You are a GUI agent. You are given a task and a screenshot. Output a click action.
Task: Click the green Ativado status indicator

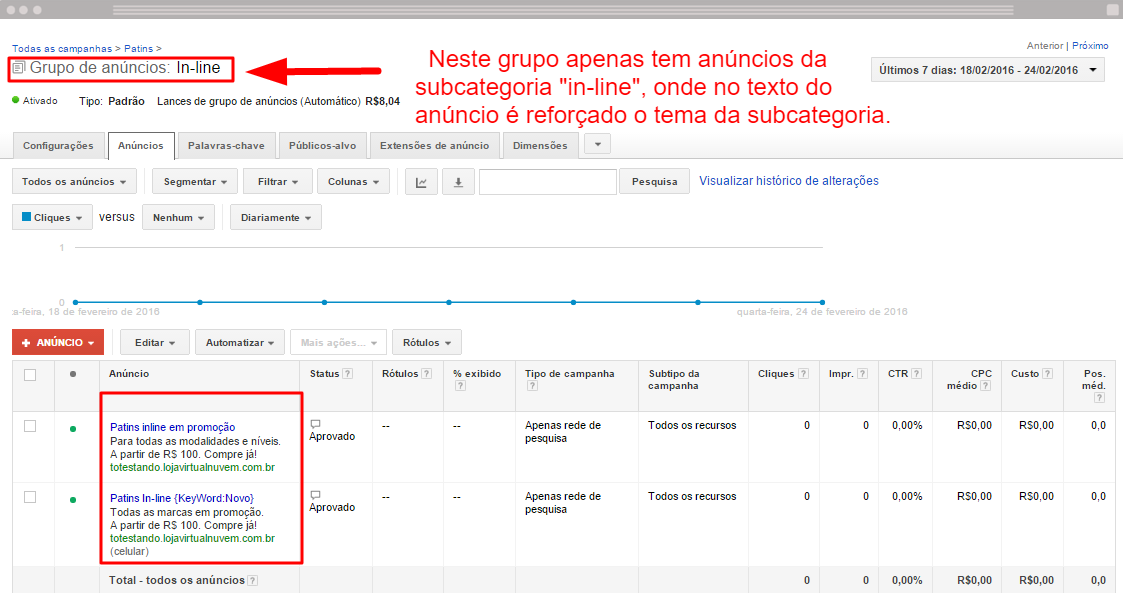(x=16, y=100)
